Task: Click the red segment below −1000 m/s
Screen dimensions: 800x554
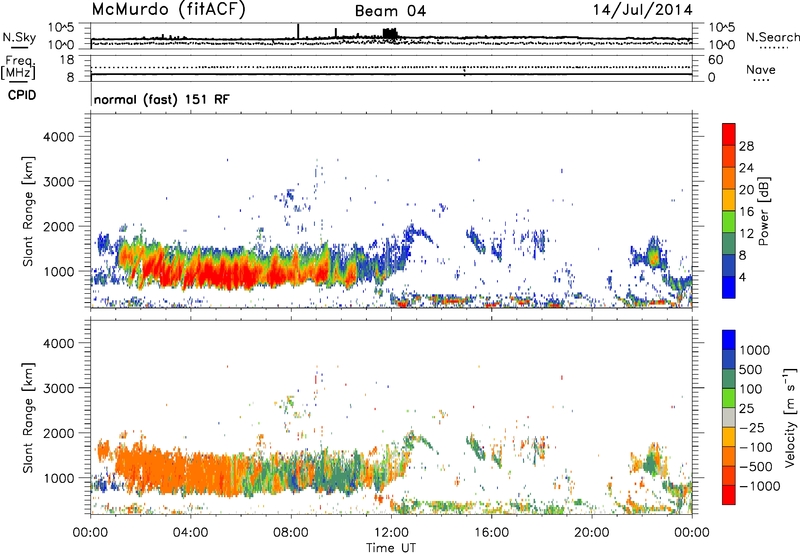Action: coord(729,495)
